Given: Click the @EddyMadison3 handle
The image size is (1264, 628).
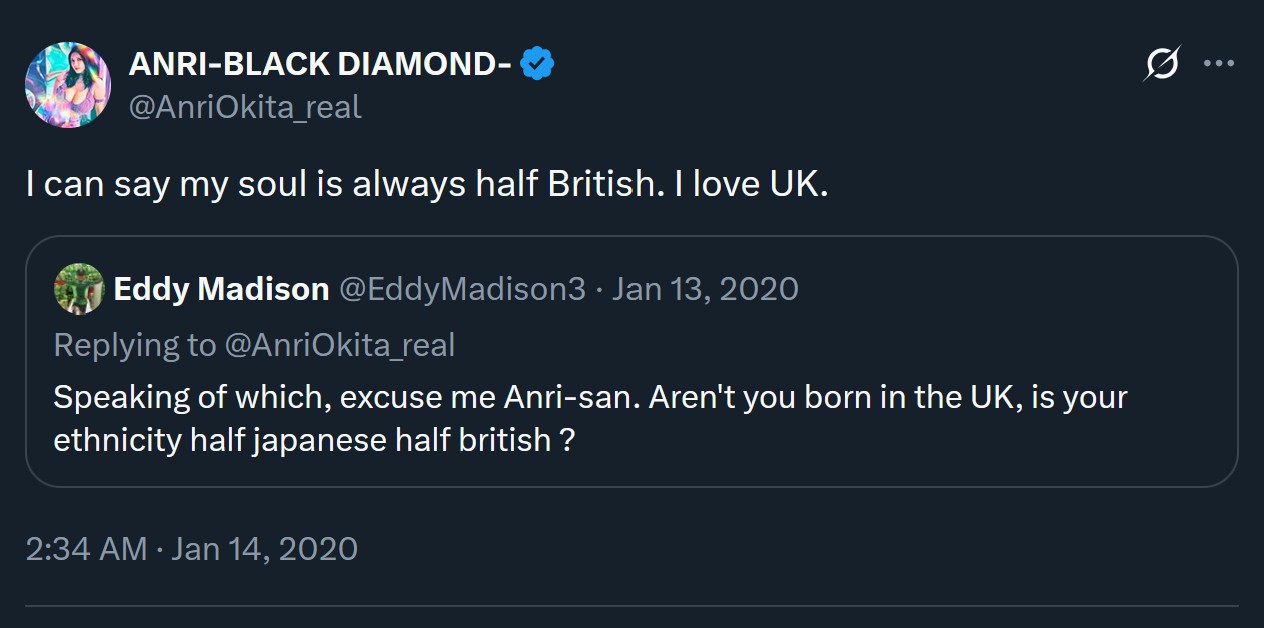Looking at the screenshot, I should [462, 289].
